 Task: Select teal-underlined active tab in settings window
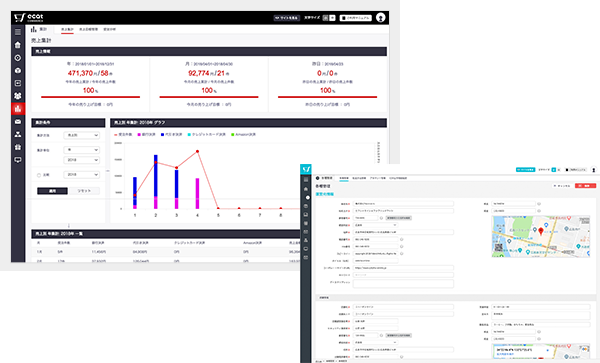[x=344, y=178]
